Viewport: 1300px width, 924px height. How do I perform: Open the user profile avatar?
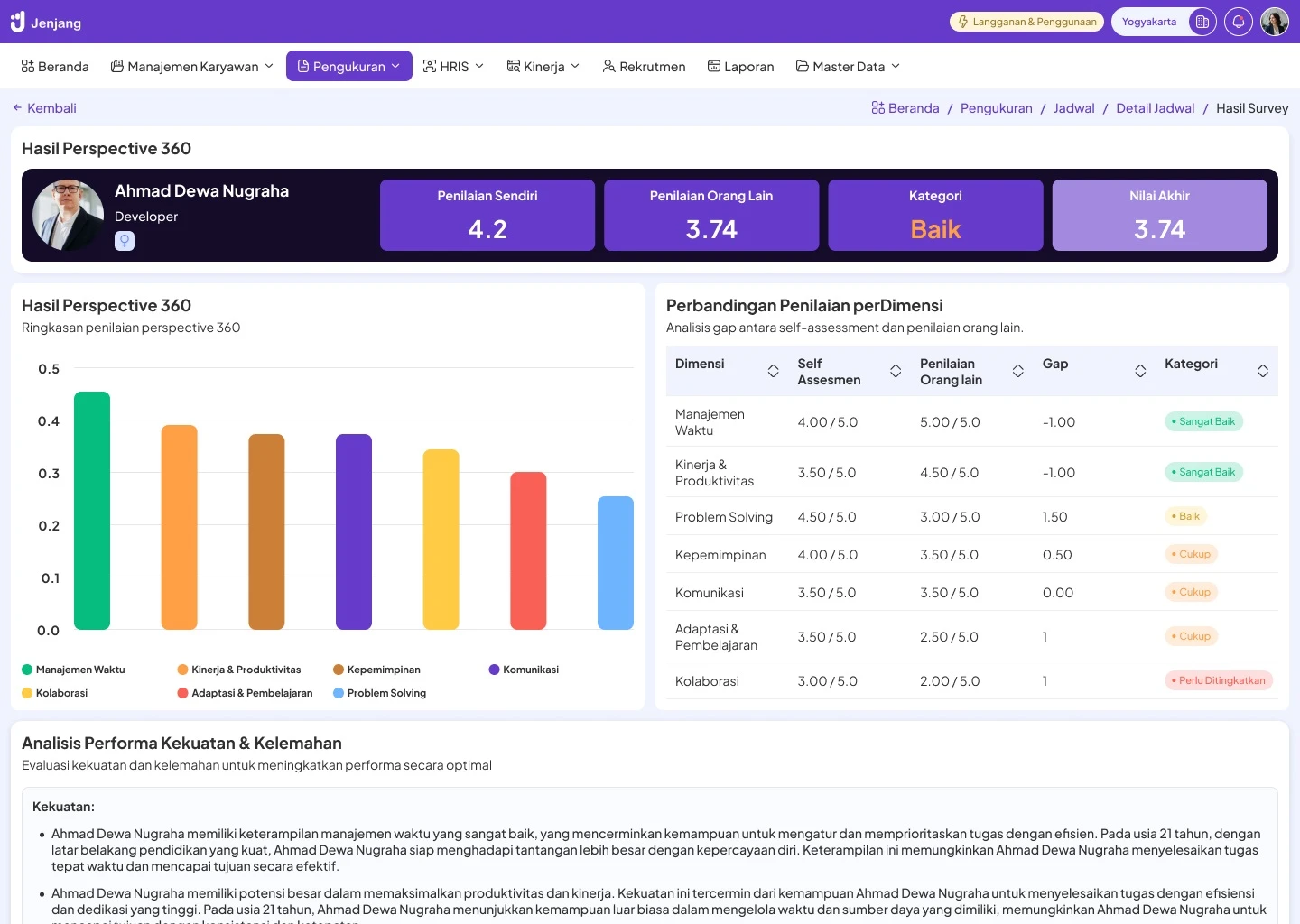[x=1275, y=22]
